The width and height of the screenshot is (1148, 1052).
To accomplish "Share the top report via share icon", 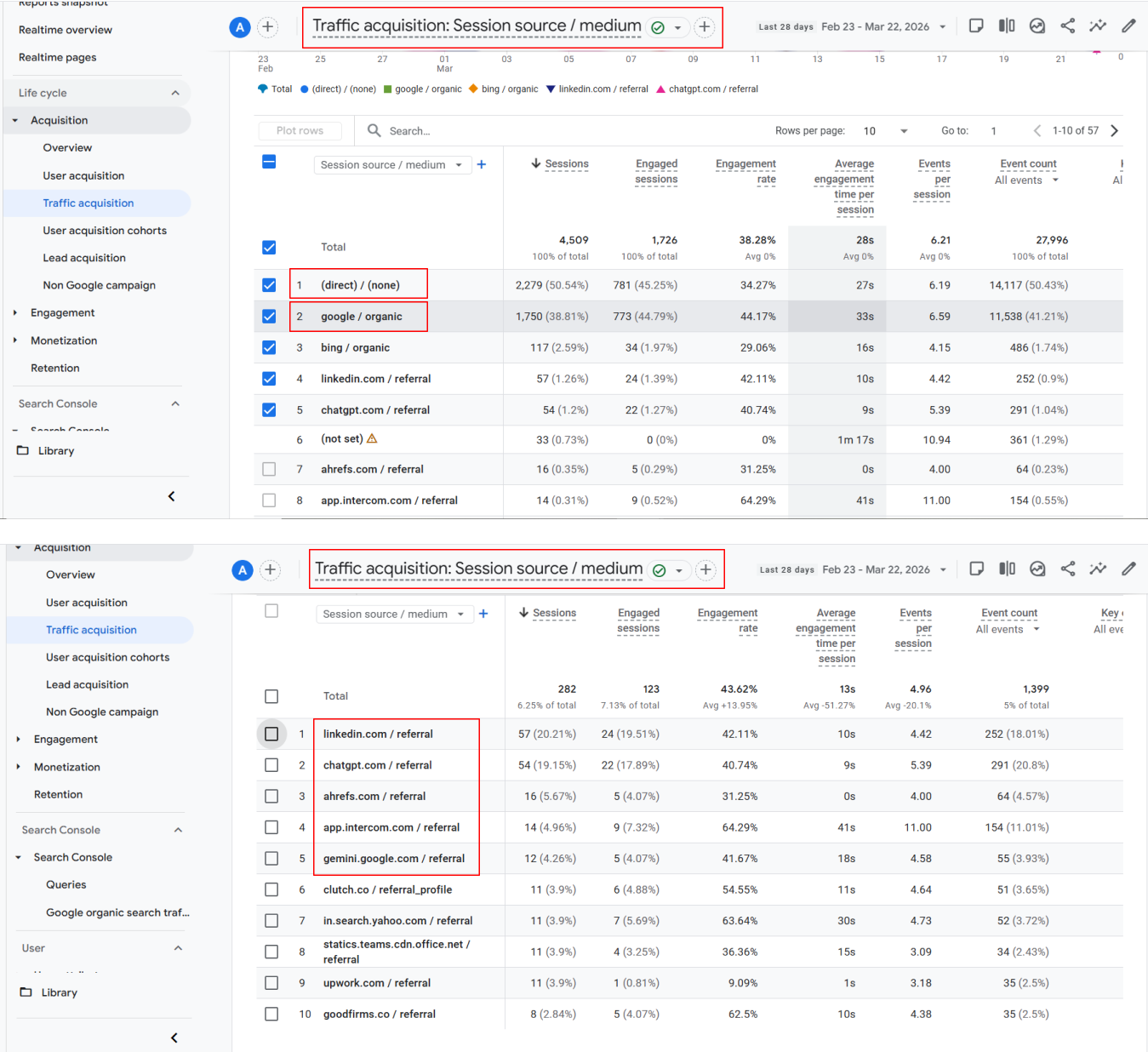I will click(x=1068, y=26).
